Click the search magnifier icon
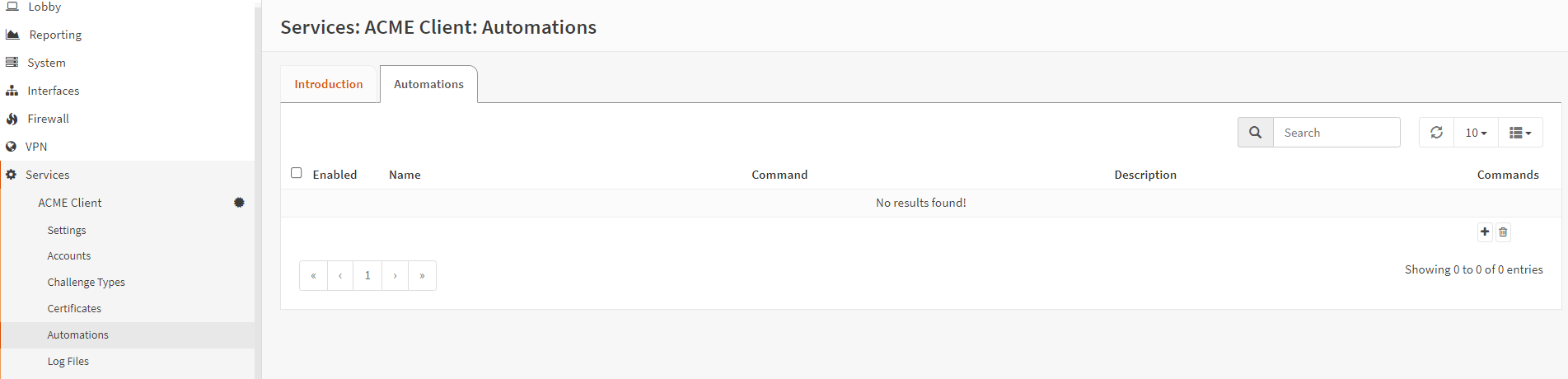The width and height of the screenshot is (1568, 379). (x=1255, y=133)
